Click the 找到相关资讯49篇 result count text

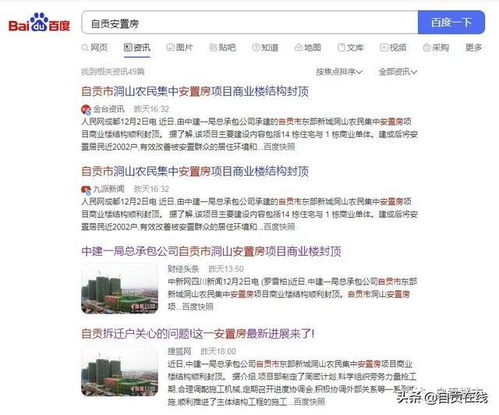pyautogui.click(x=113, y=72)
